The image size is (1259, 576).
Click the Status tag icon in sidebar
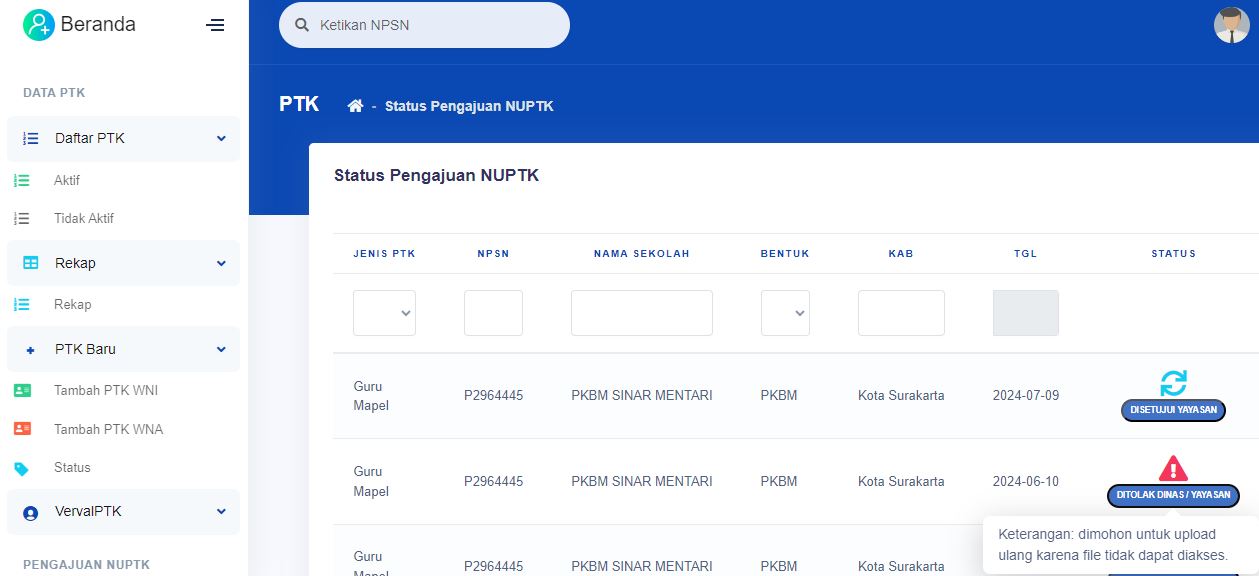[x=22, y=468]
